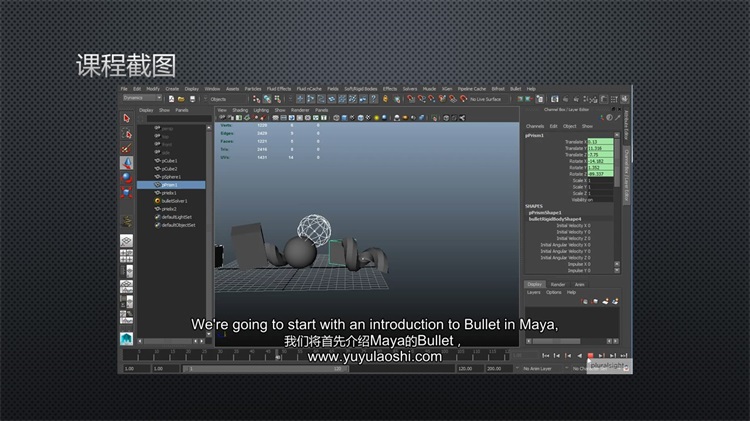Open the viewport Renderer menu
The image size is (750, 421).
(300, 110)
